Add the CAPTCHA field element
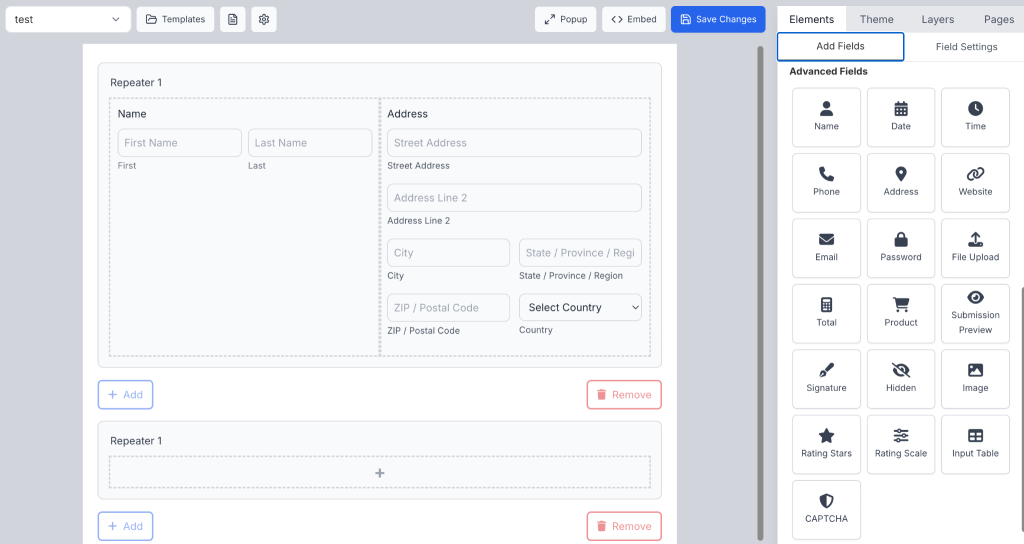 (826, 508)
